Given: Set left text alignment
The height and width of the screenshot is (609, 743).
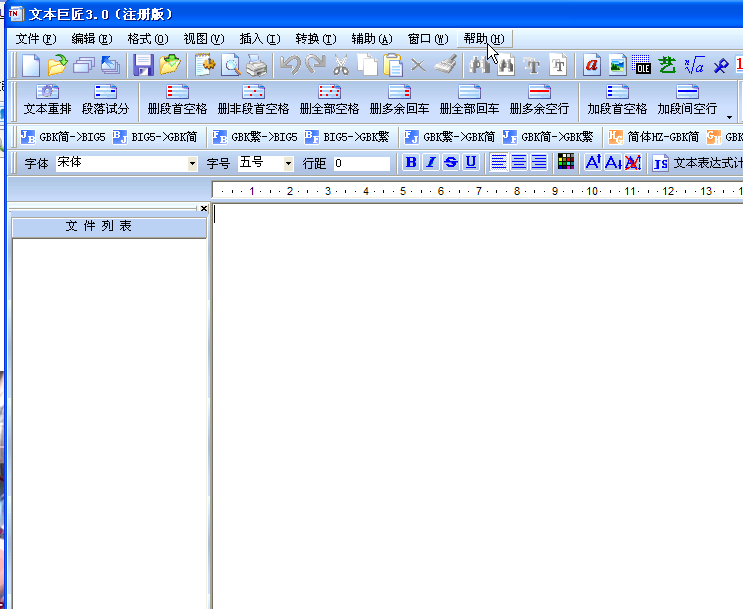Looking at the screenshot, I should click(x=498, y=163).
